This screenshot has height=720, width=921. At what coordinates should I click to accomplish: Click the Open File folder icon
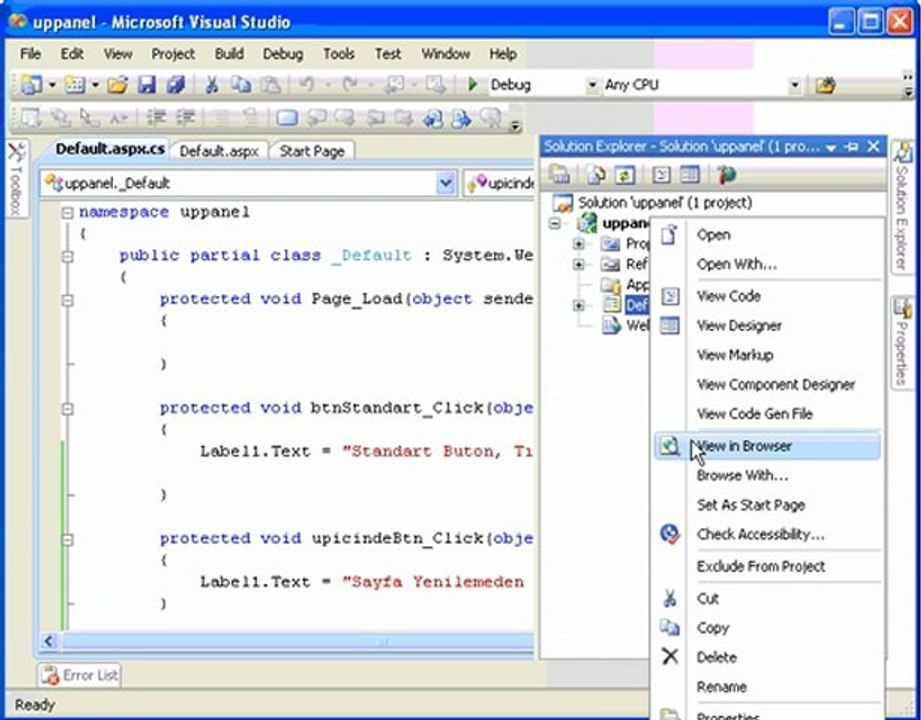tap(117, 85)
